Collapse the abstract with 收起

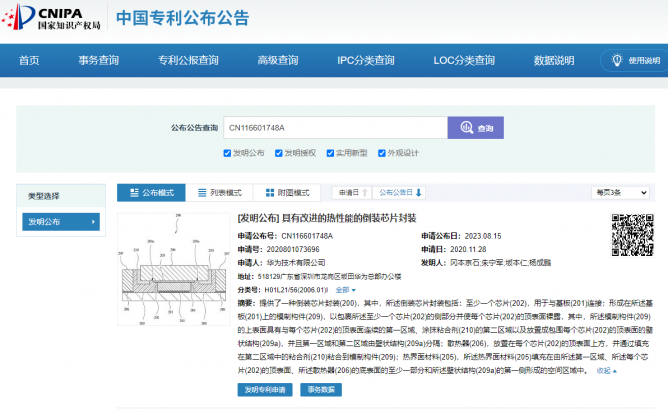604,369
